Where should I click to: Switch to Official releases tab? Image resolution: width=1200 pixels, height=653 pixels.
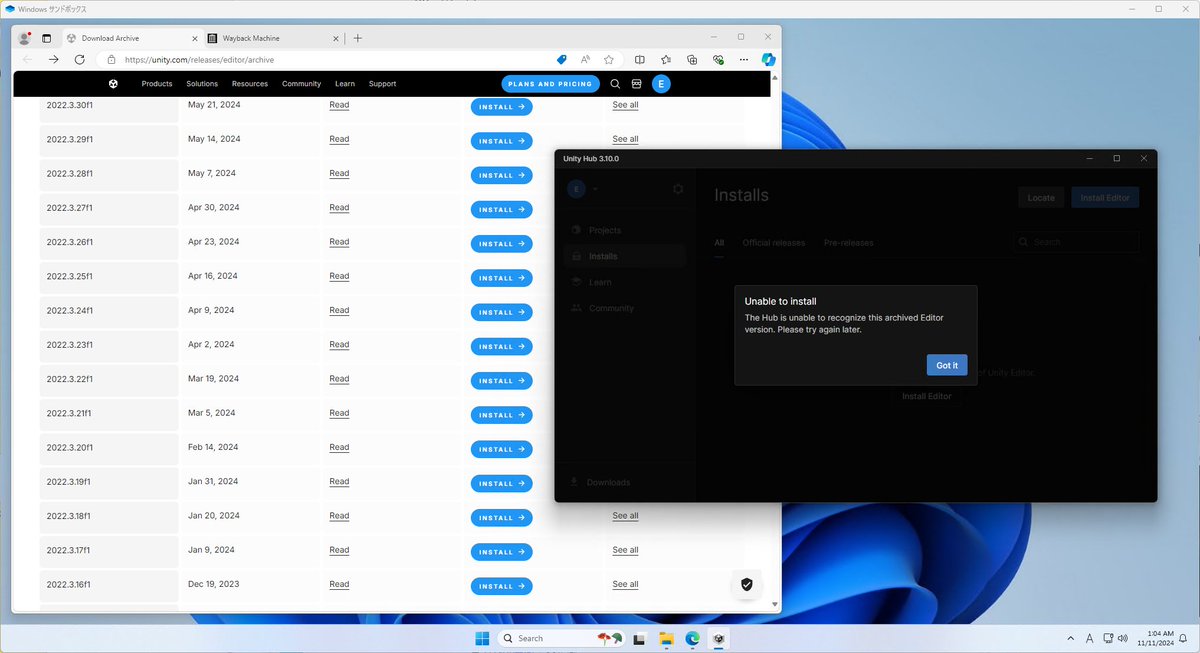[773, 243]
